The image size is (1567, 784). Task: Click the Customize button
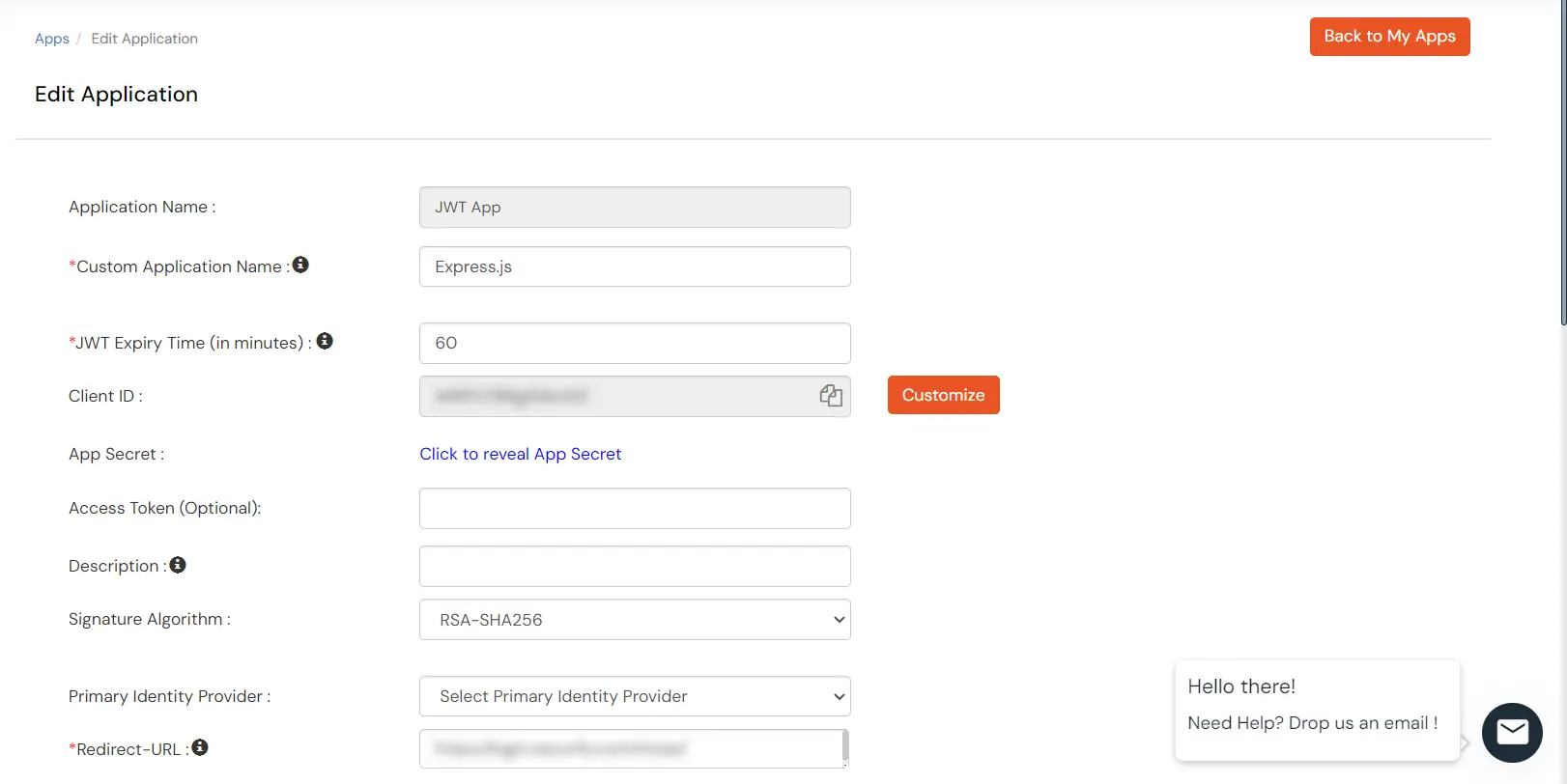943,395
